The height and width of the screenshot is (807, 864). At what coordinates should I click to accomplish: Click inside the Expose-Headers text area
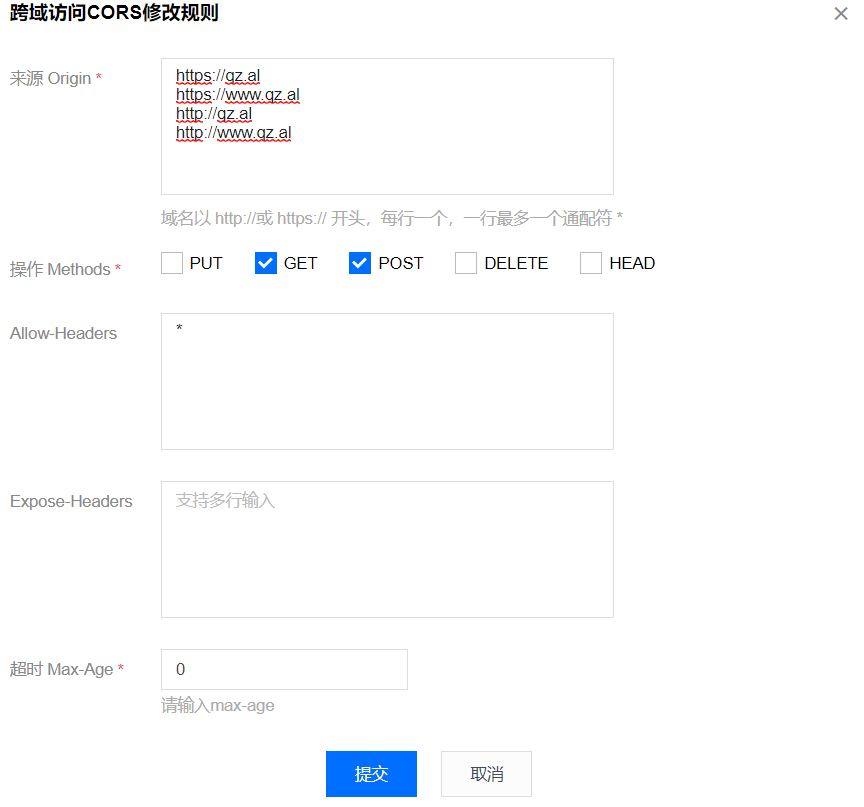click(387, 549)
